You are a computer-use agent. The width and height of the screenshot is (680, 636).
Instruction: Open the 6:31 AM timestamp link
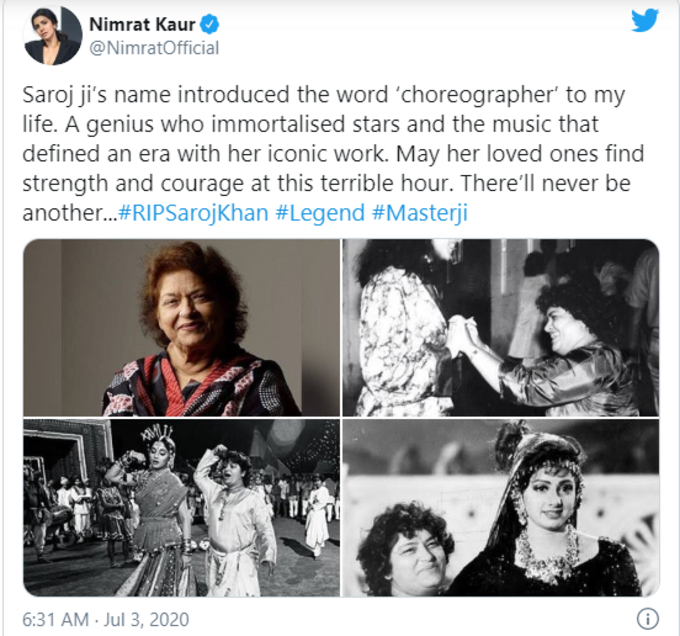tap(56, 619)
